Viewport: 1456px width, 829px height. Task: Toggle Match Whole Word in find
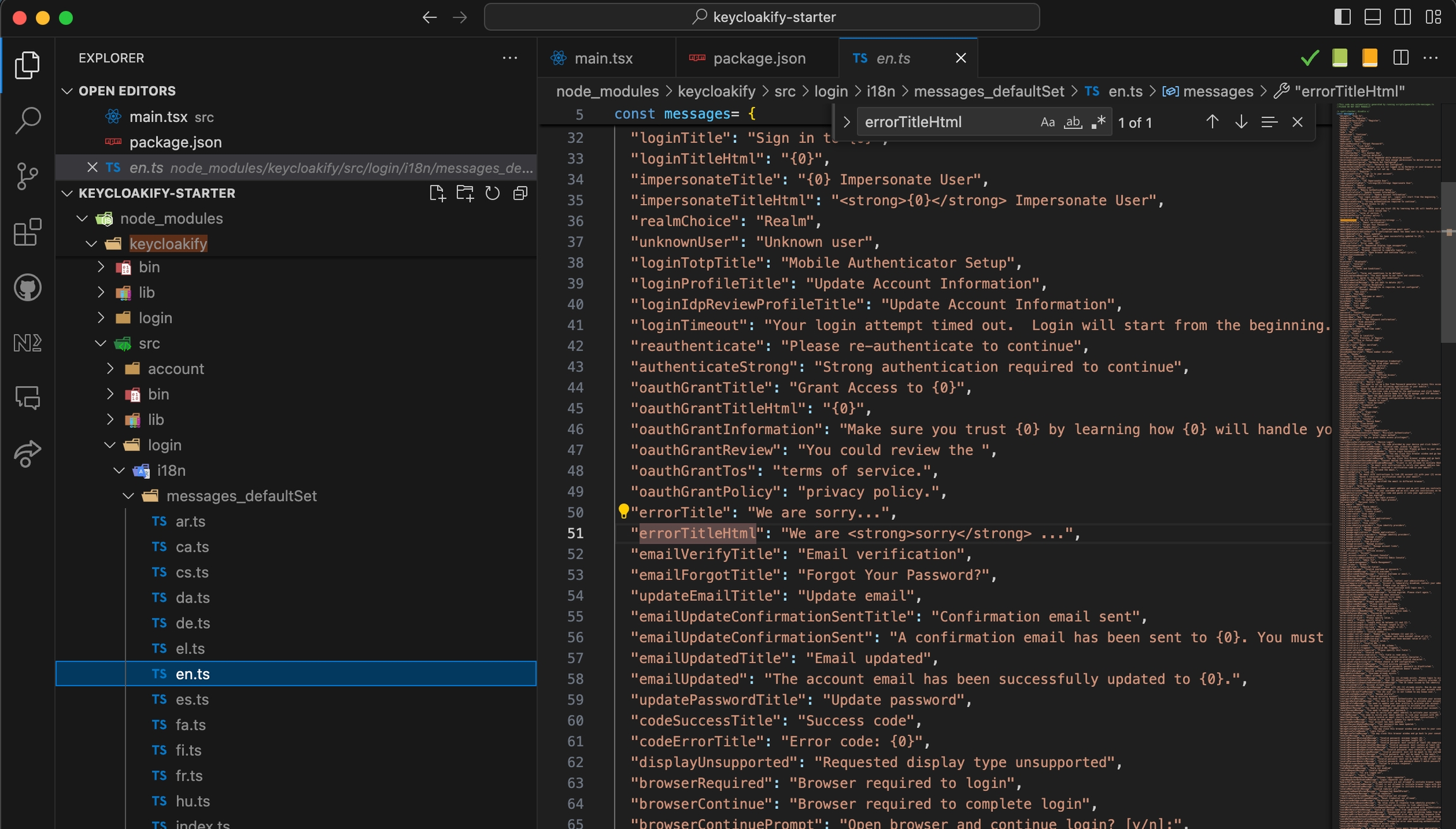[x=1072, y=123]
